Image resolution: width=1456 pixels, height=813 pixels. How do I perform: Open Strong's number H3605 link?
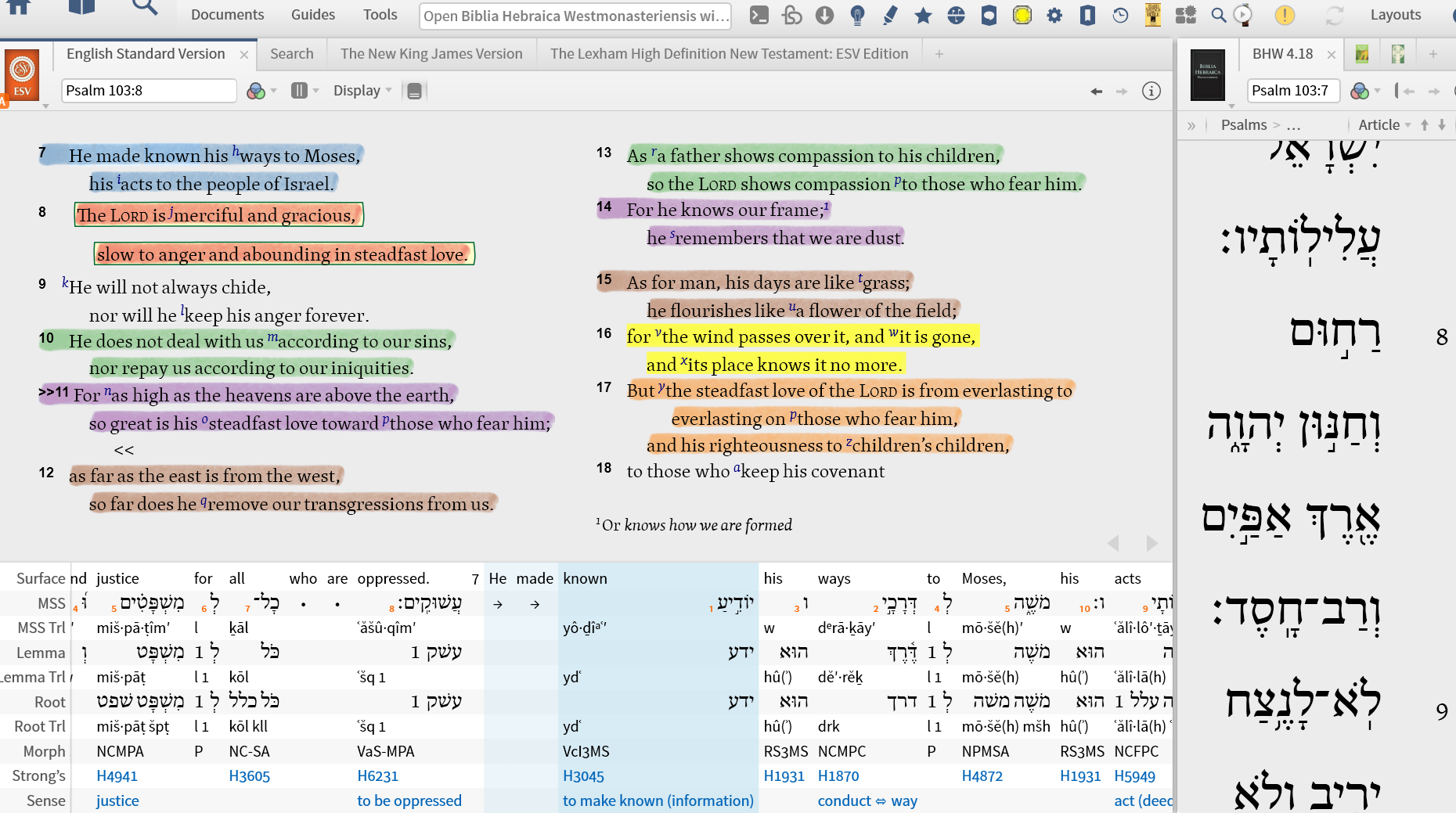[249, 776]
